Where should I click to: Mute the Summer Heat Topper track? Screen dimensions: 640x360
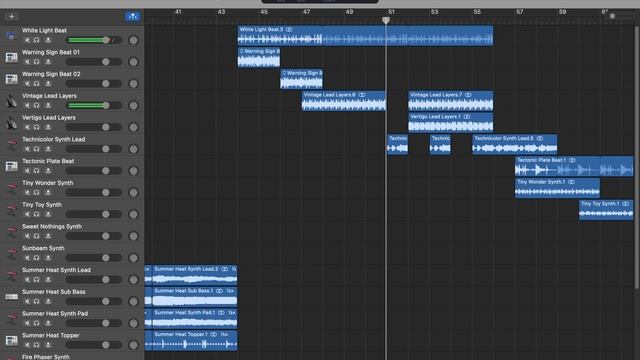[27, 345]
